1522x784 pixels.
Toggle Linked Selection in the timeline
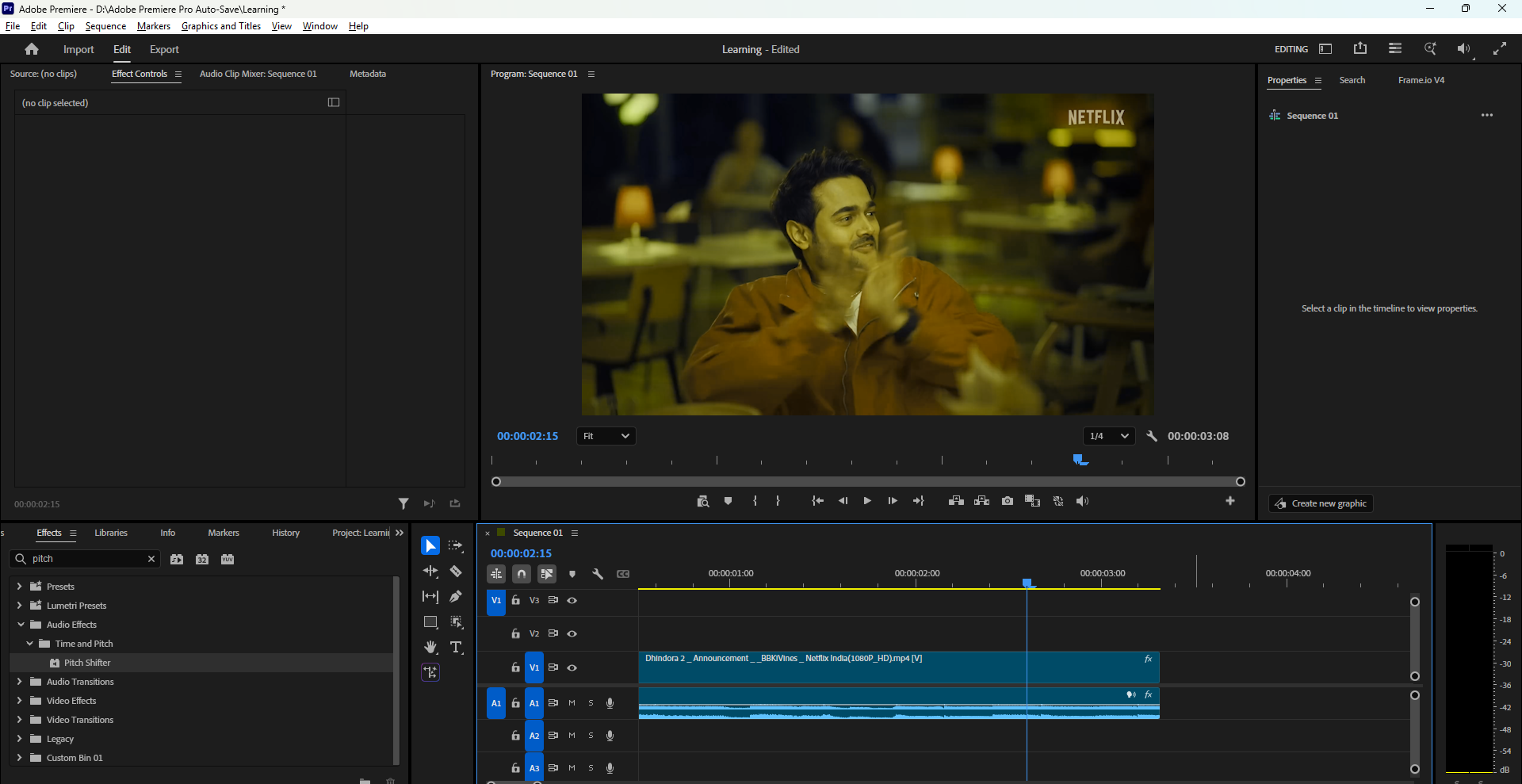click(547, 574)
